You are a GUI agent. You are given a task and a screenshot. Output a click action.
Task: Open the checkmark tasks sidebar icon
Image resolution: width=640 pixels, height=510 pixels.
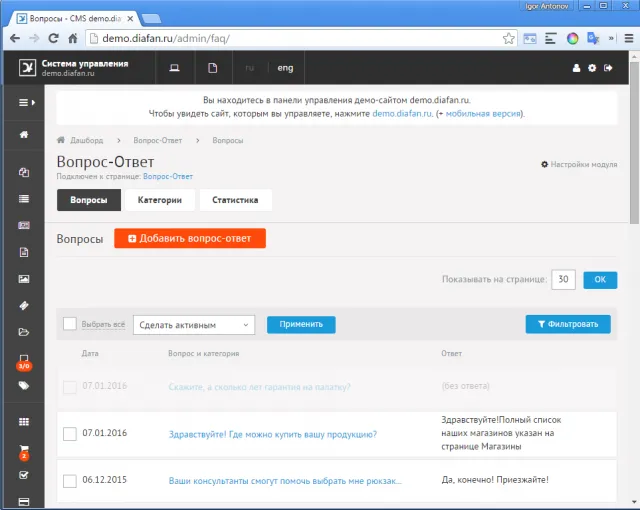(x=24, y=475)
